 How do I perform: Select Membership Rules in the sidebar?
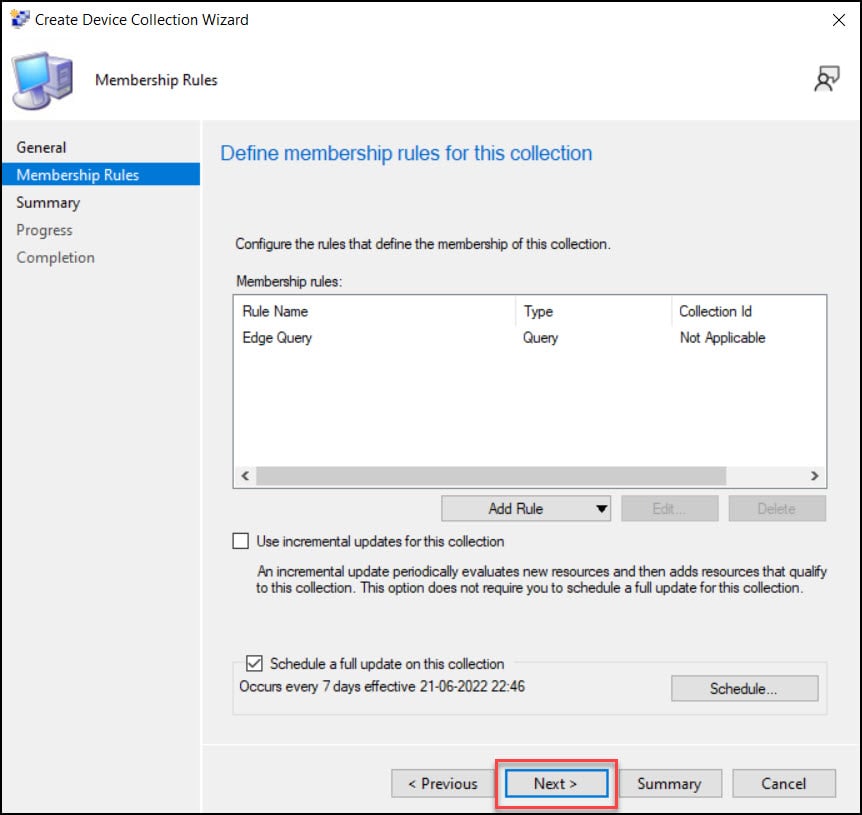101,174
